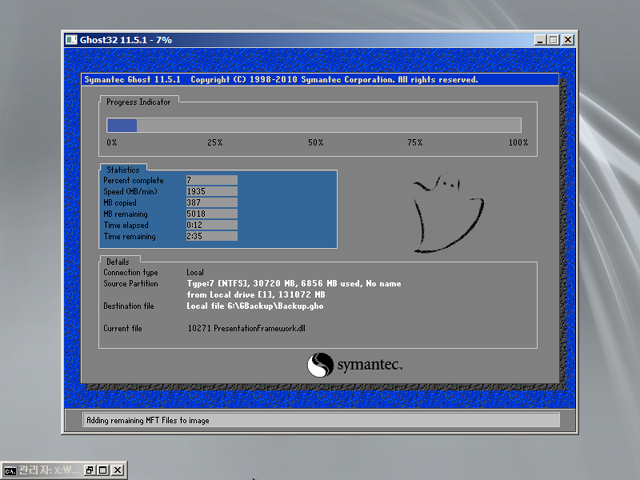The image size is (640, 480).
Task: Click the Connection type value Local
Action: point(195,272)
